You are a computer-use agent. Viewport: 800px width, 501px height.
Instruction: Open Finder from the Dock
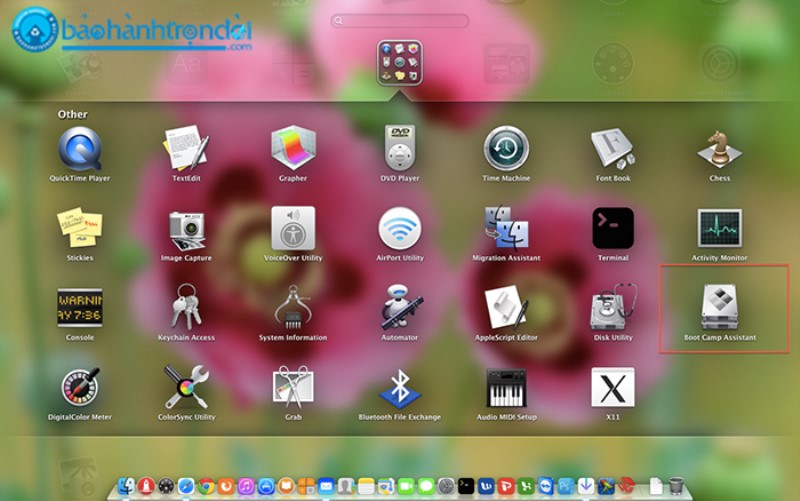tap(126, 486)
